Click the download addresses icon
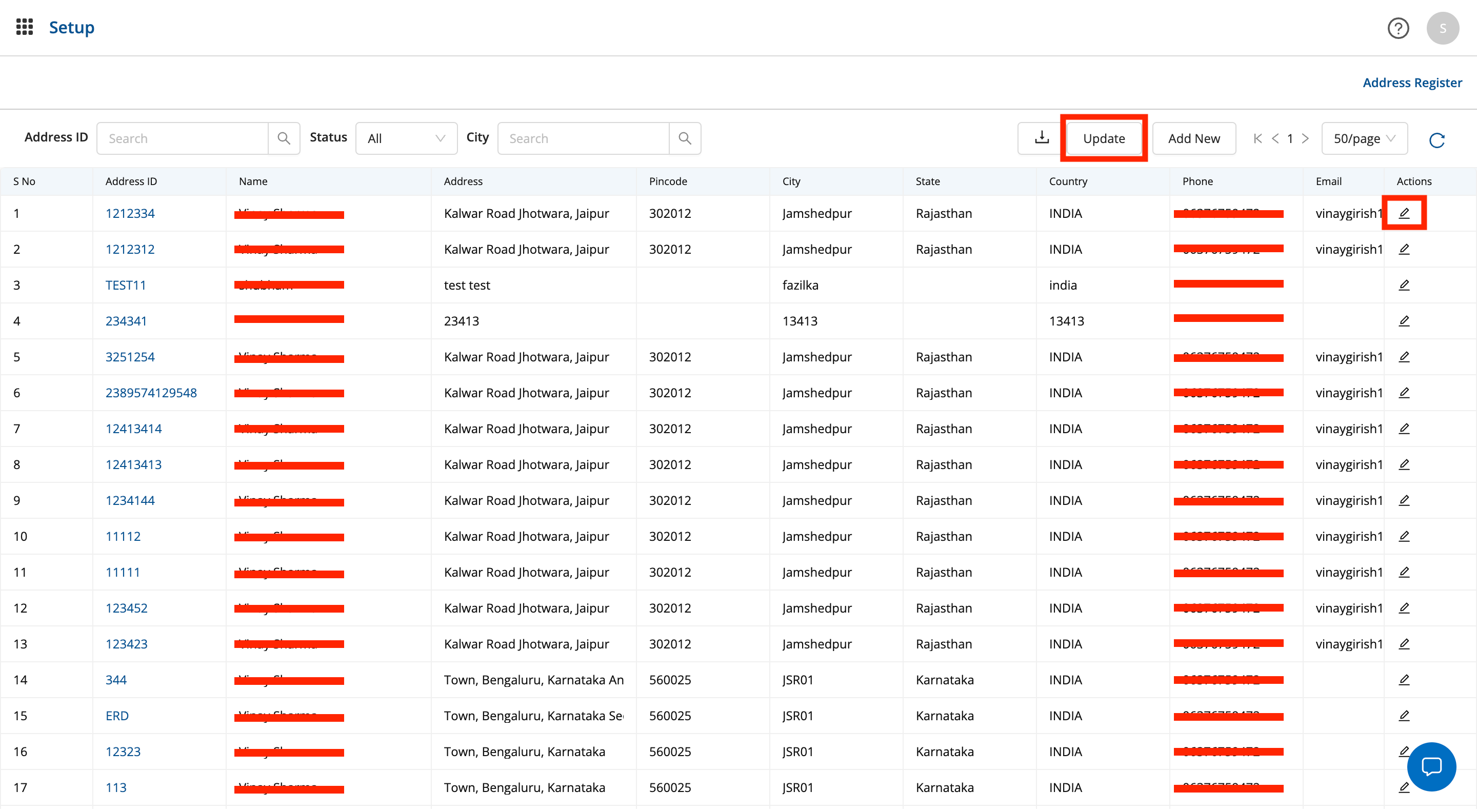The width and height of the screenshot is (1477, 812). point(1041,138)
